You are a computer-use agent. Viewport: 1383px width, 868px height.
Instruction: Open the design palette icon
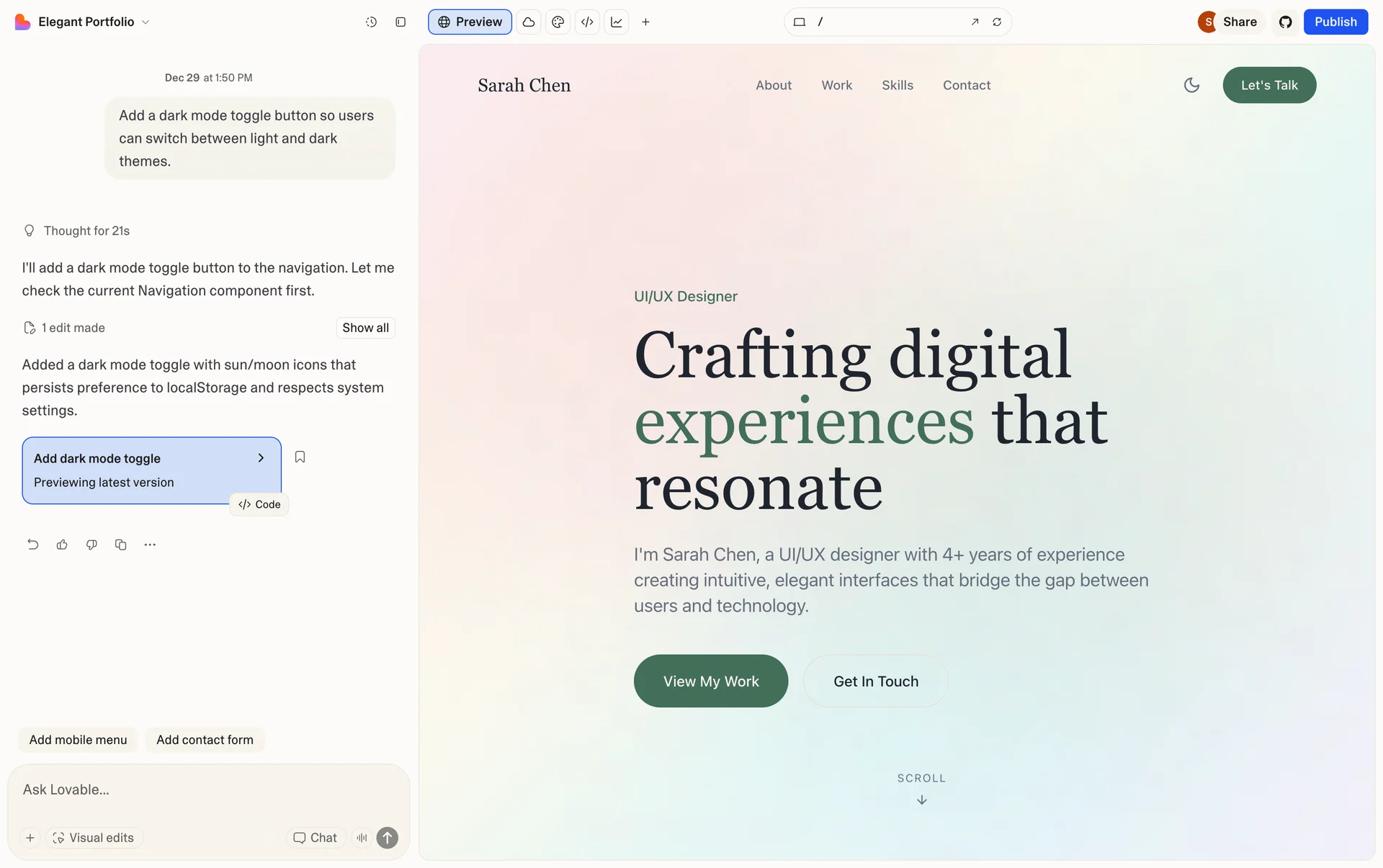point(558,22)
